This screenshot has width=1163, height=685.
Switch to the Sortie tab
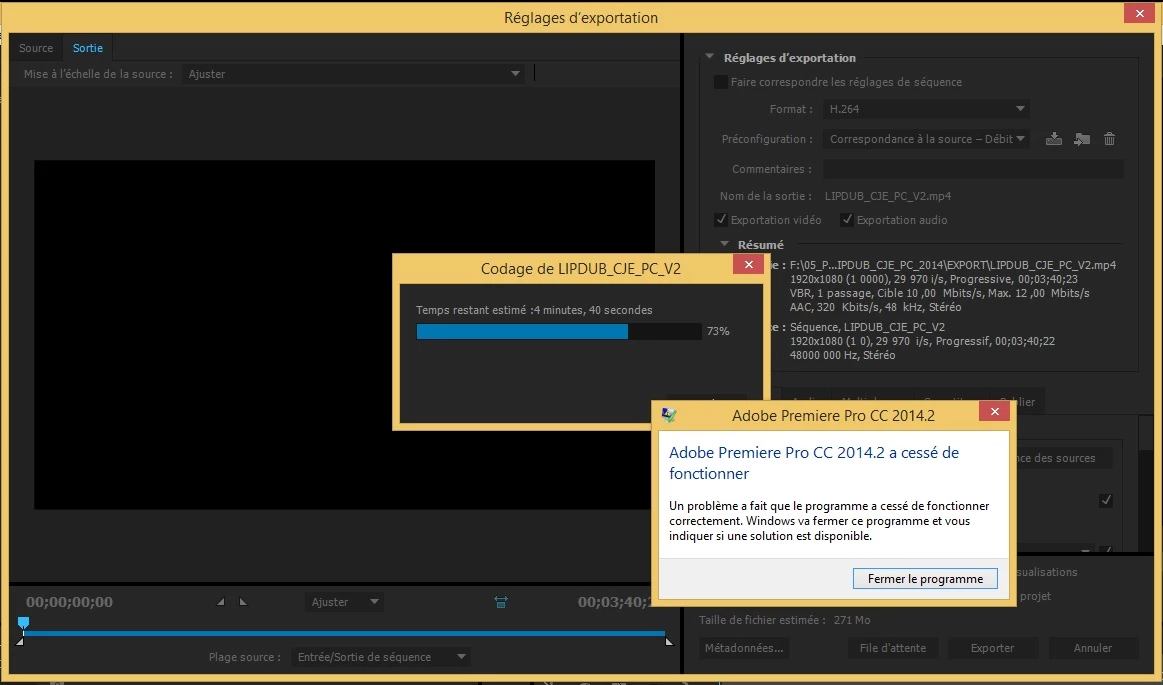click(x=88, y=48)
